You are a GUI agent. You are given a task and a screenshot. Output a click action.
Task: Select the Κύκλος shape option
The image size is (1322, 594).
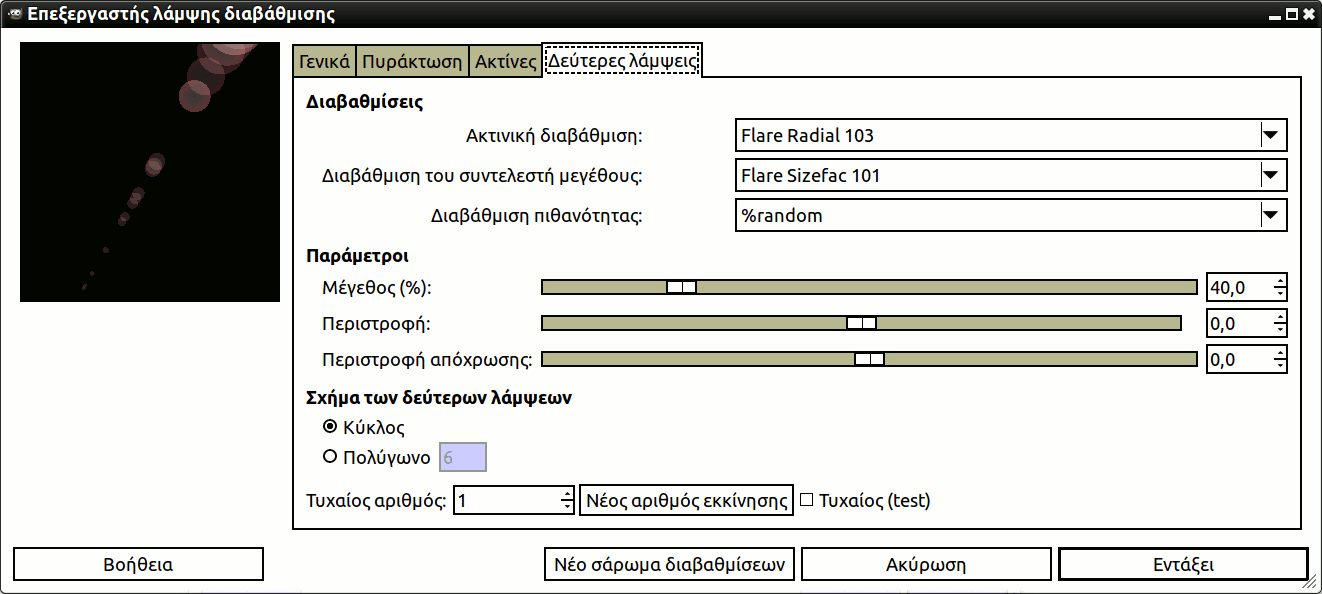[330, 427]
